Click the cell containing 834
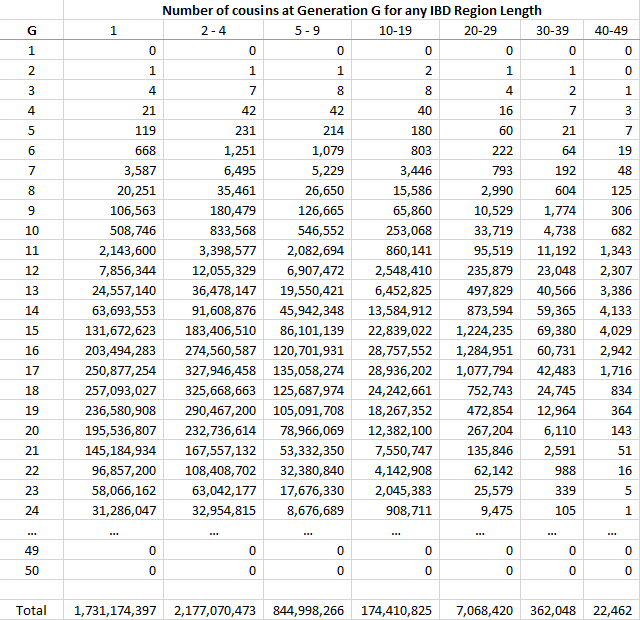The image size is (640, 620). [611, 390]
